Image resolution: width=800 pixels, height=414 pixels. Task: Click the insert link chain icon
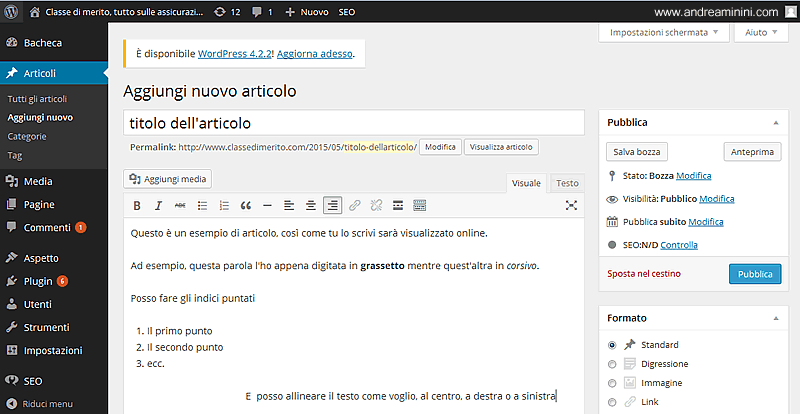tap(355, 205)
